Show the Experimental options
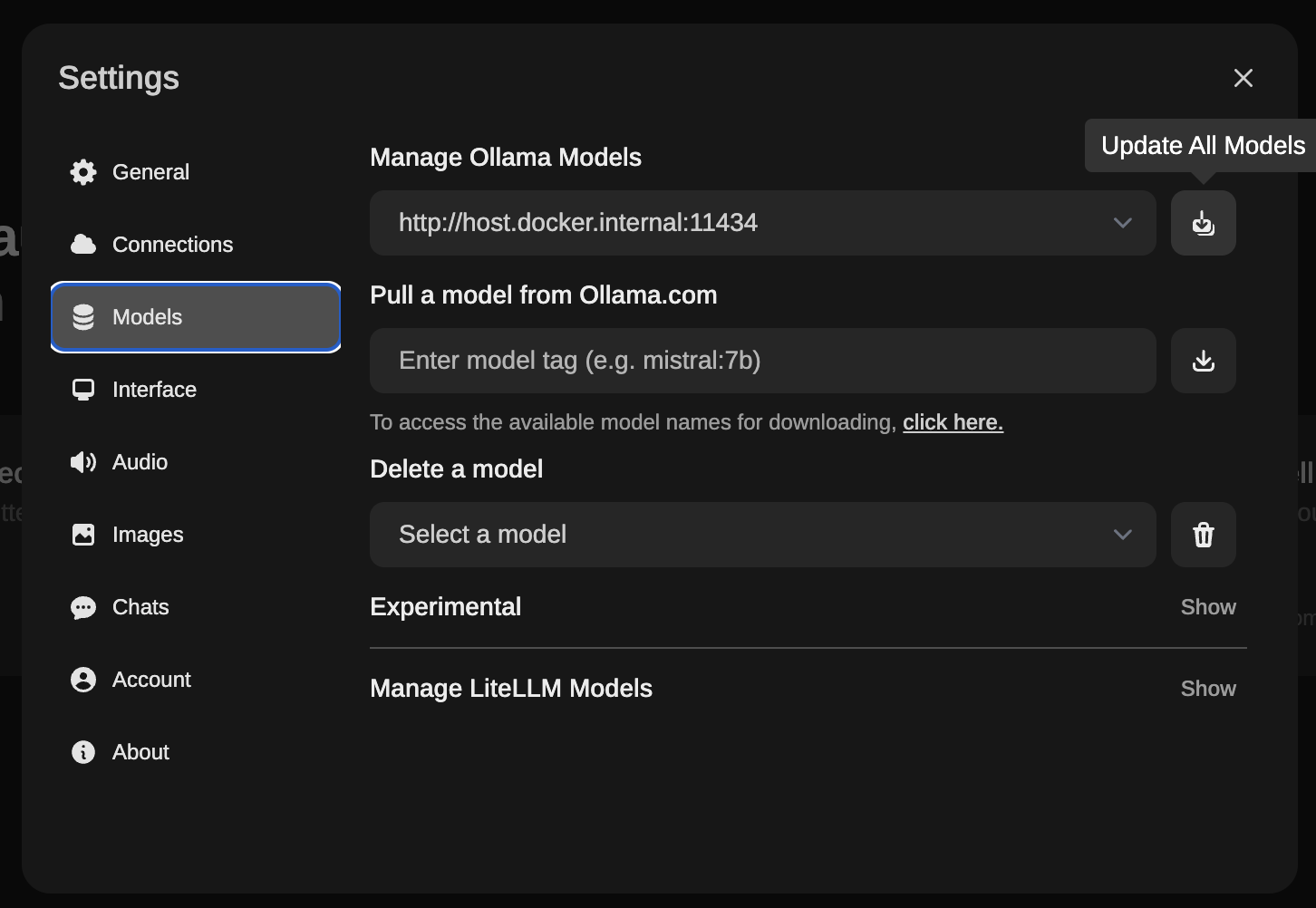1316x908 pixels. click(x=1208, y=606)
